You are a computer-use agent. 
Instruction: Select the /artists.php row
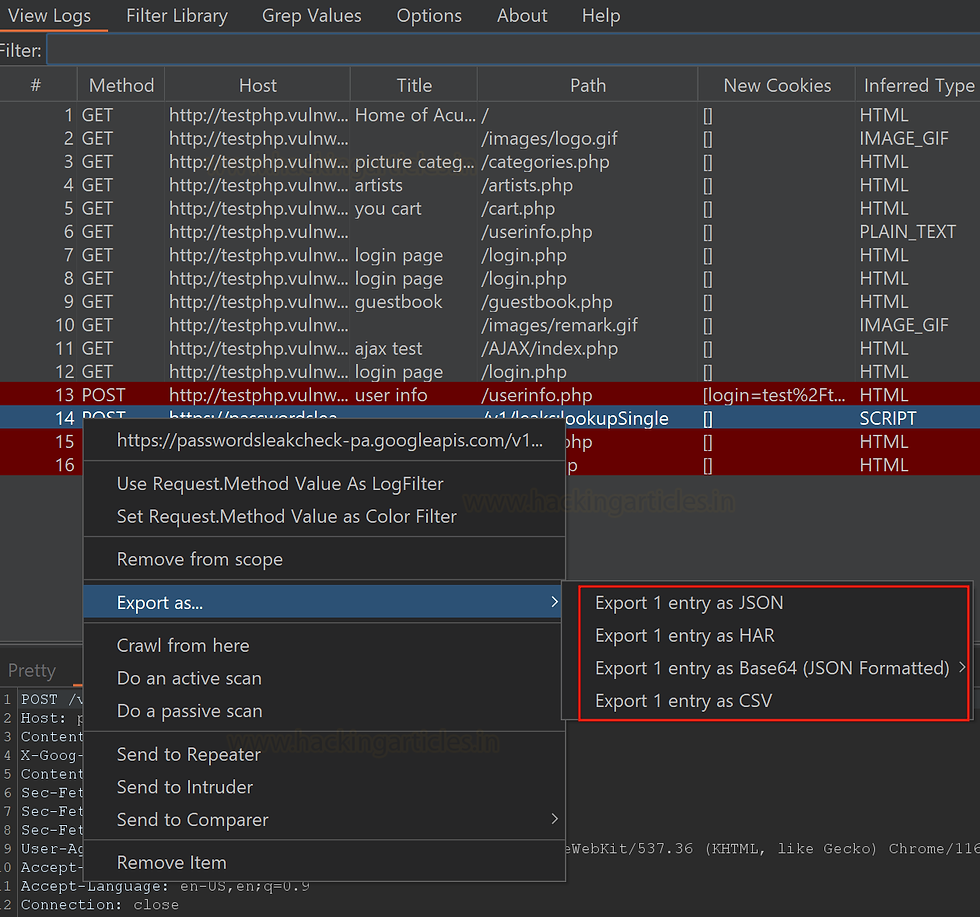pyautogui.click(x=490, y=185)
